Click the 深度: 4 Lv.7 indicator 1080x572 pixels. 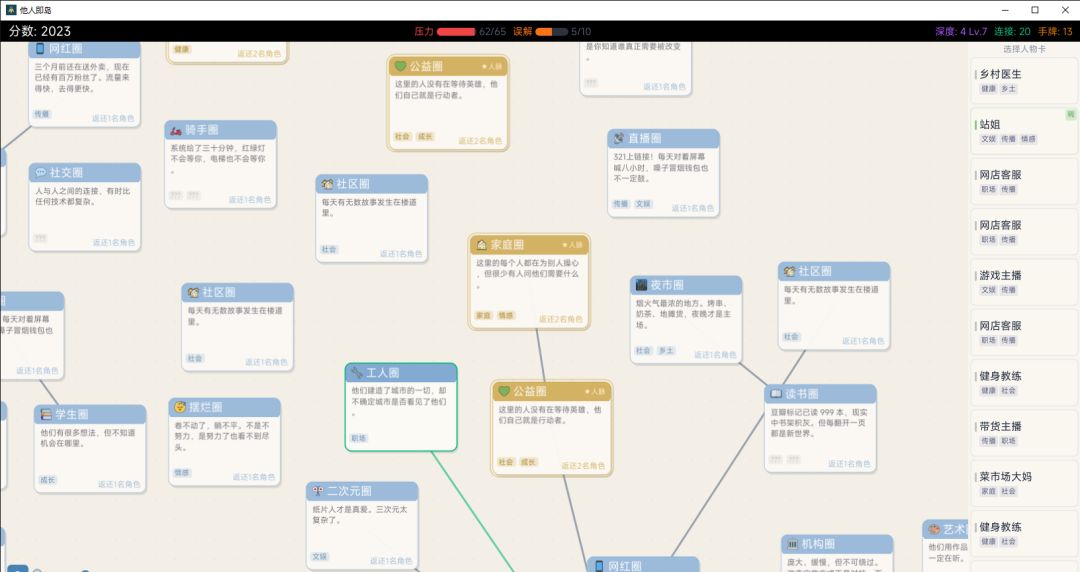click(961, 31)
